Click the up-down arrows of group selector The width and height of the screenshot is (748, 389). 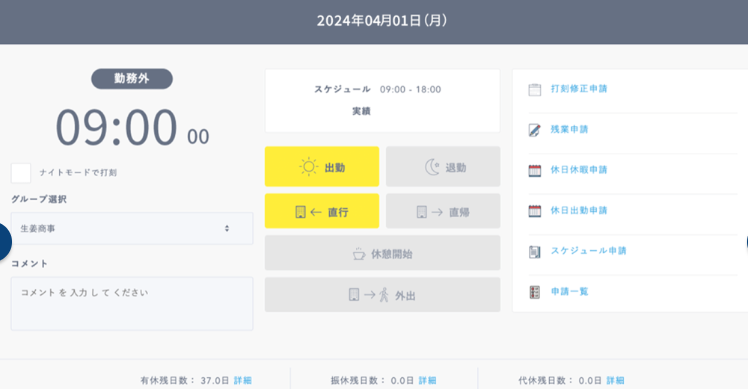coord(227,229)
